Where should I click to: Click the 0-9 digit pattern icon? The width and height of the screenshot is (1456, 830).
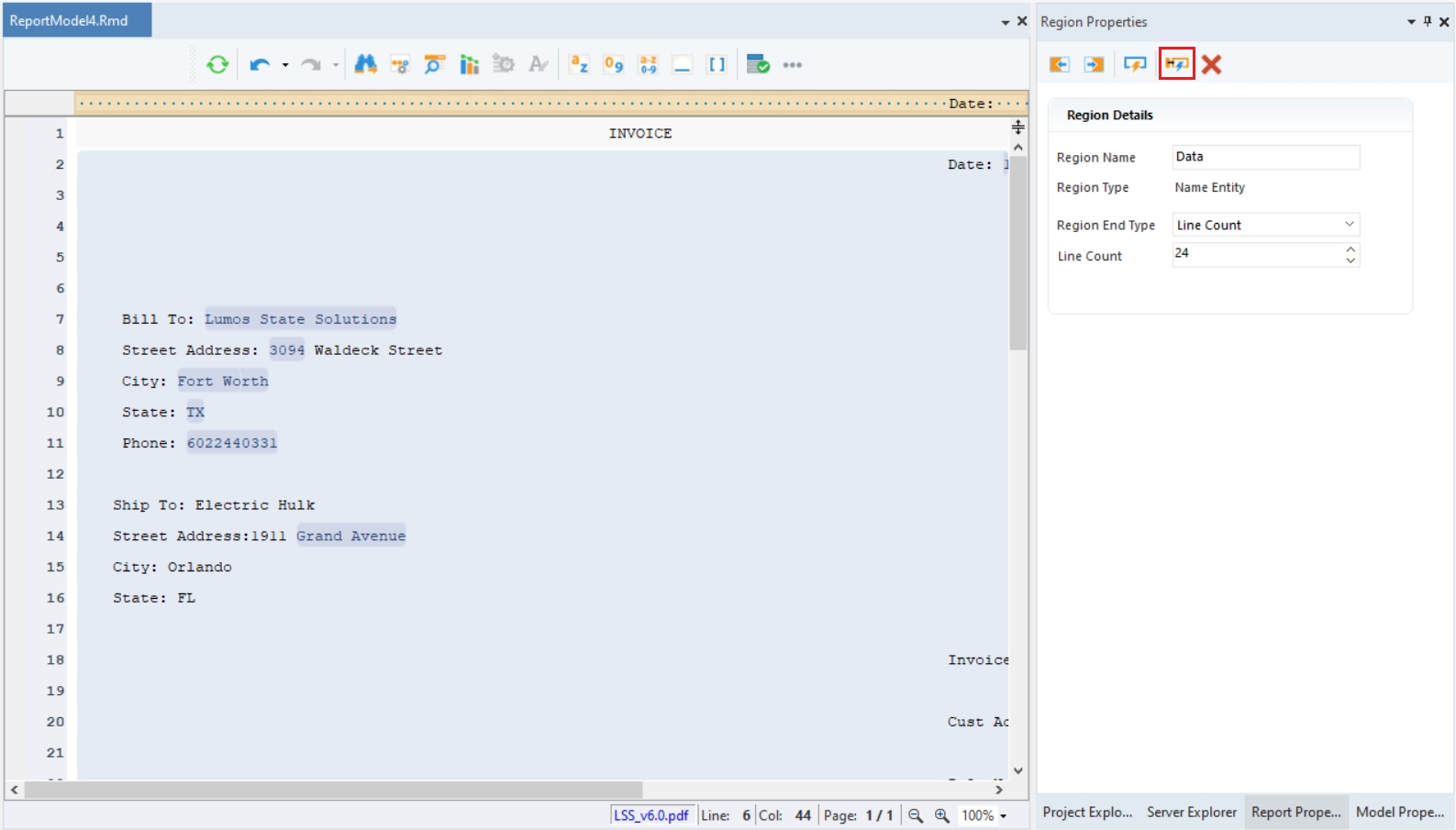coord(614,64)
